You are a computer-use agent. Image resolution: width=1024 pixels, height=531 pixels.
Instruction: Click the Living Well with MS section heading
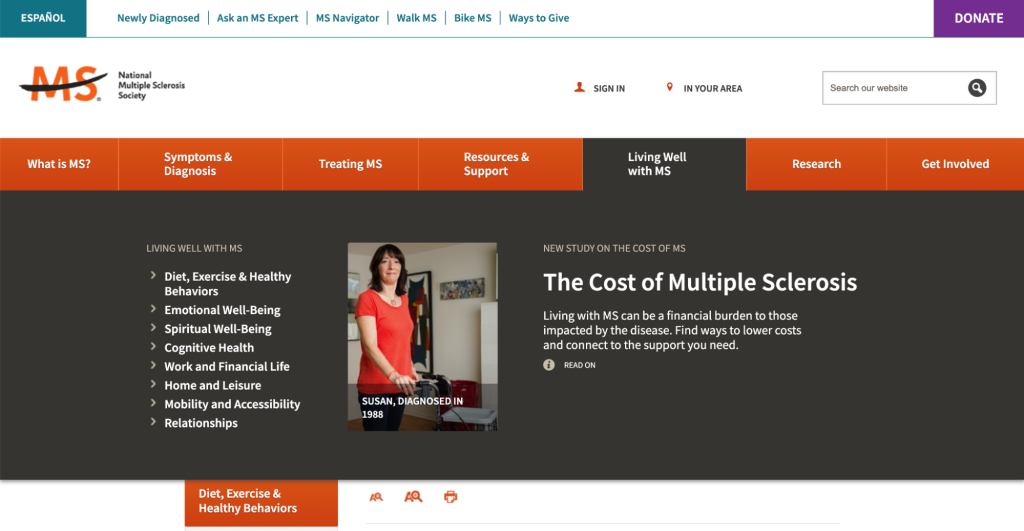point(194,248)
